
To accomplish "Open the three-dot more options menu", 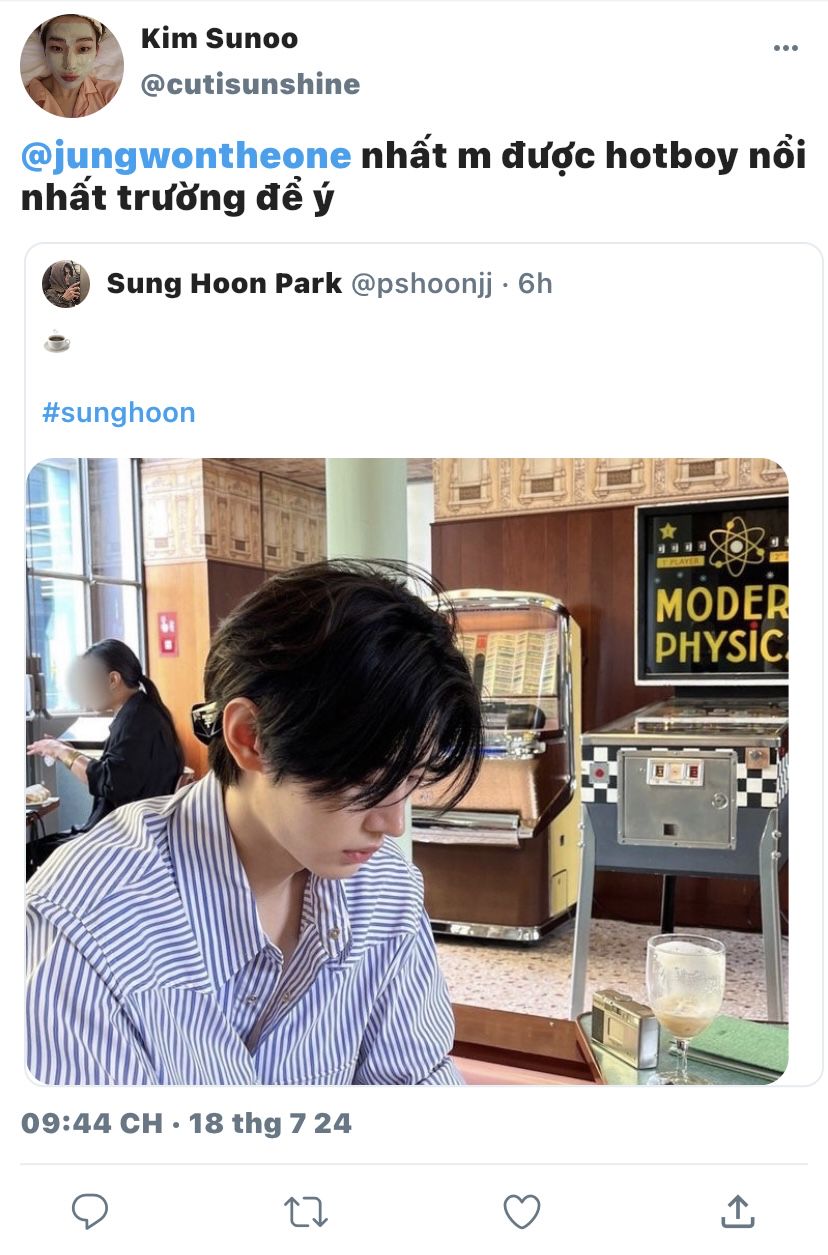I will (x=786, y=48).
